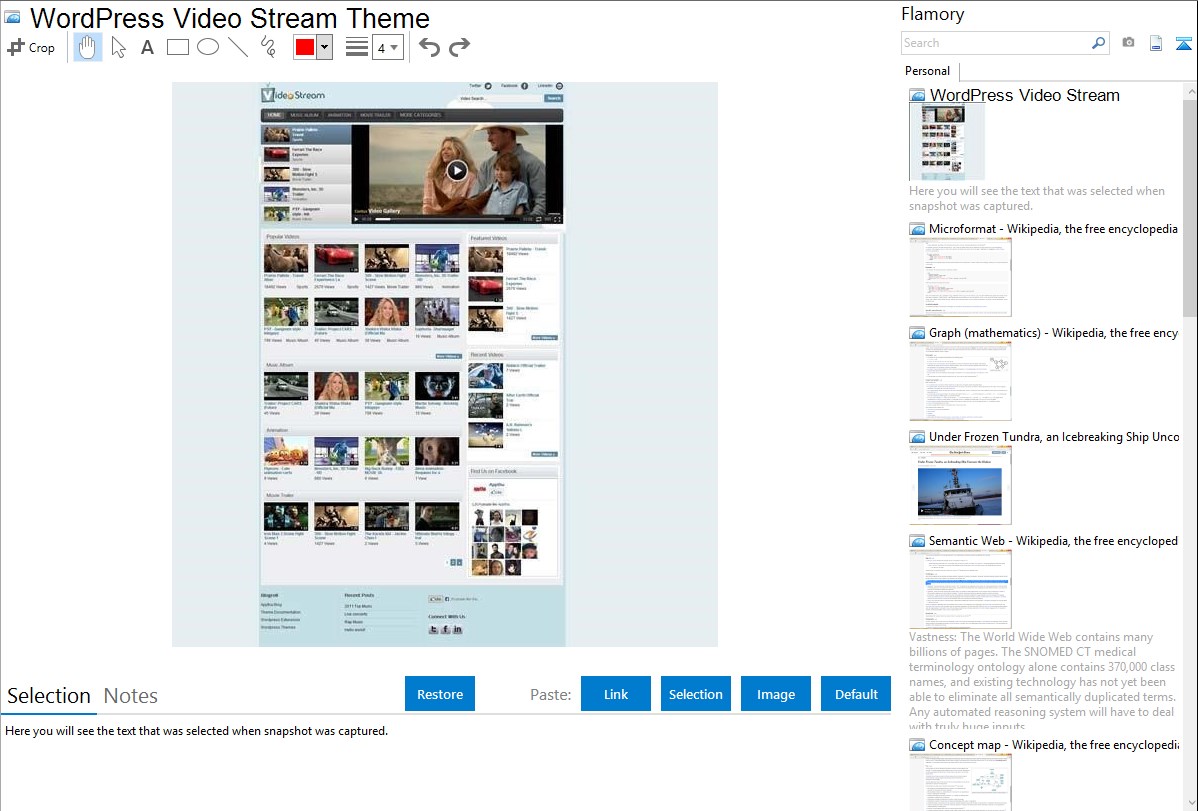Screen dimensions: 1198x811
Task: Click the red color swatch
Action: (305, 47)
